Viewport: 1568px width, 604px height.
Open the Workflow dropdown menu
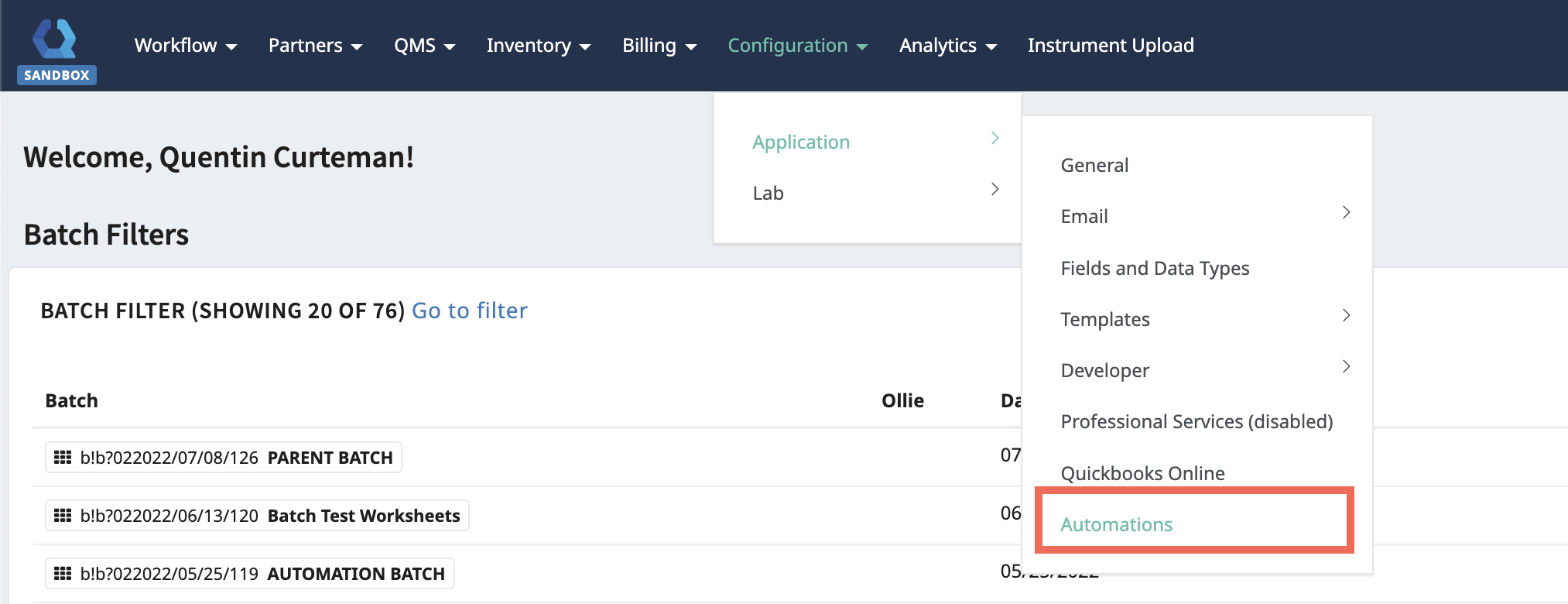185,46
